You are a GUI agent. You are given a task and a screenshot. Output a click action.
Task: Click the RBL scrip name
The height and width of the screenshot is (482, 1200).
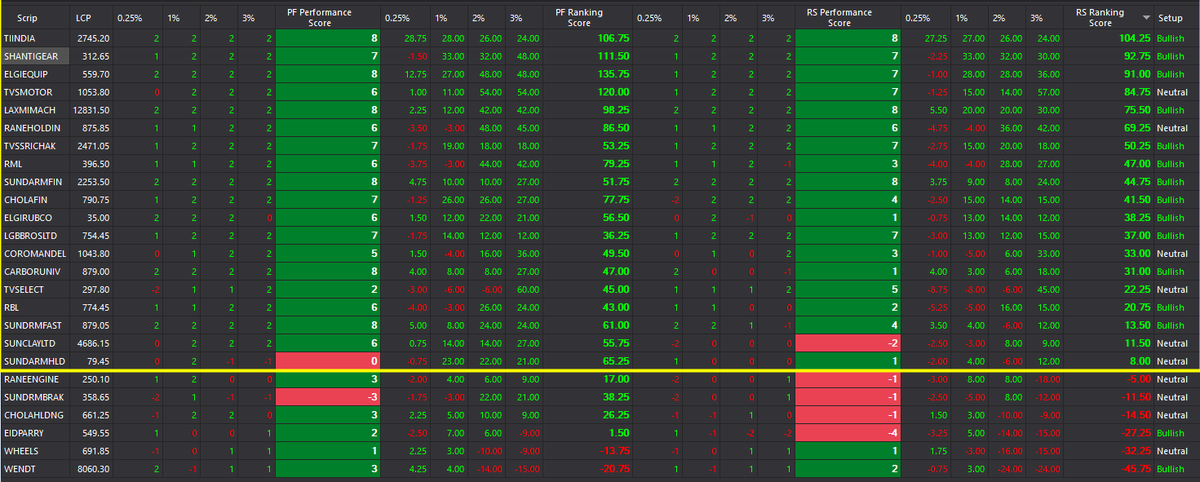pyautogui.click(x=12, y=307)
